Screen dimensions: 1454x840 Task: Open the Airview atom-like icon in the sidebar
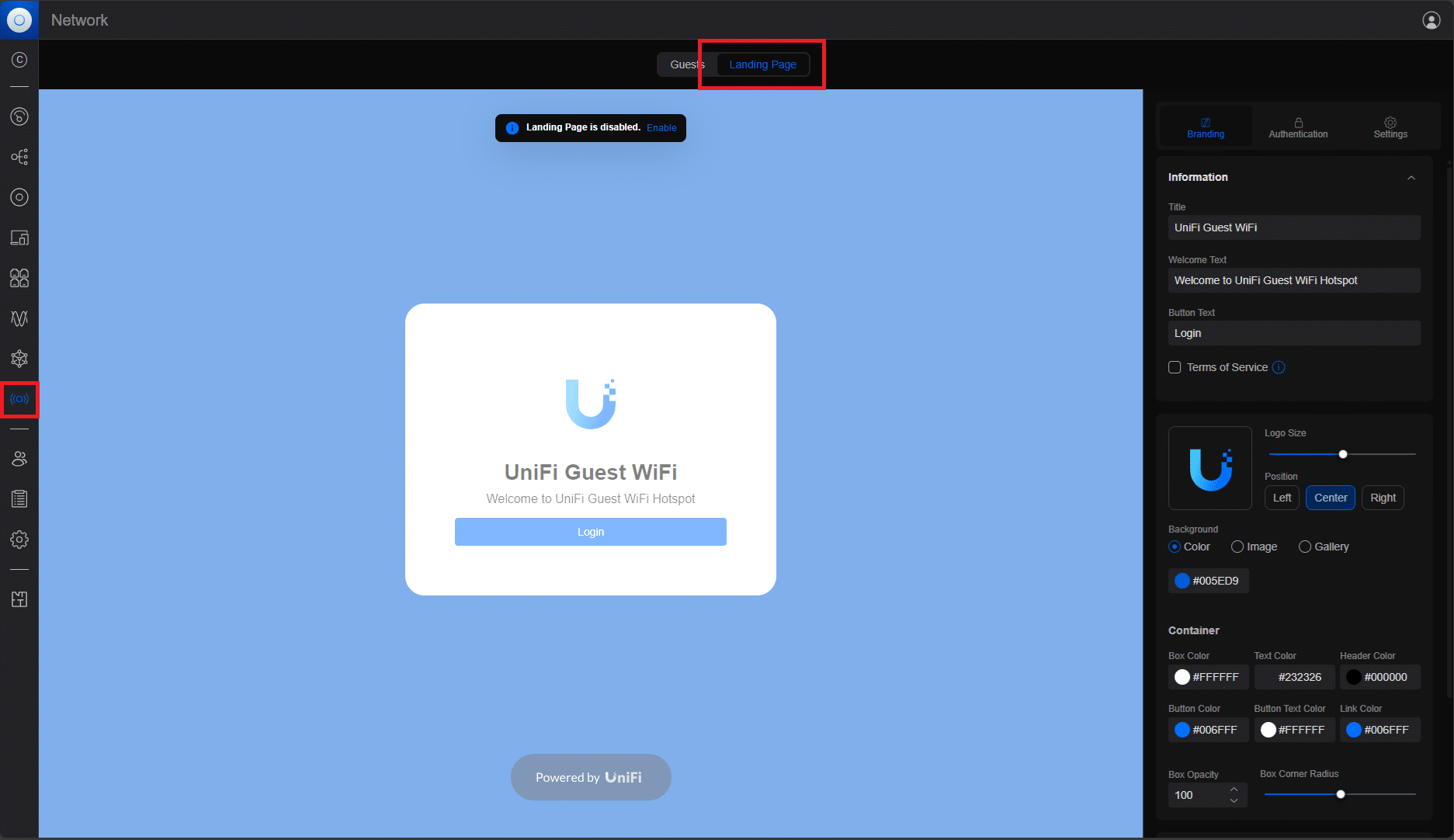tap(19, 359)
